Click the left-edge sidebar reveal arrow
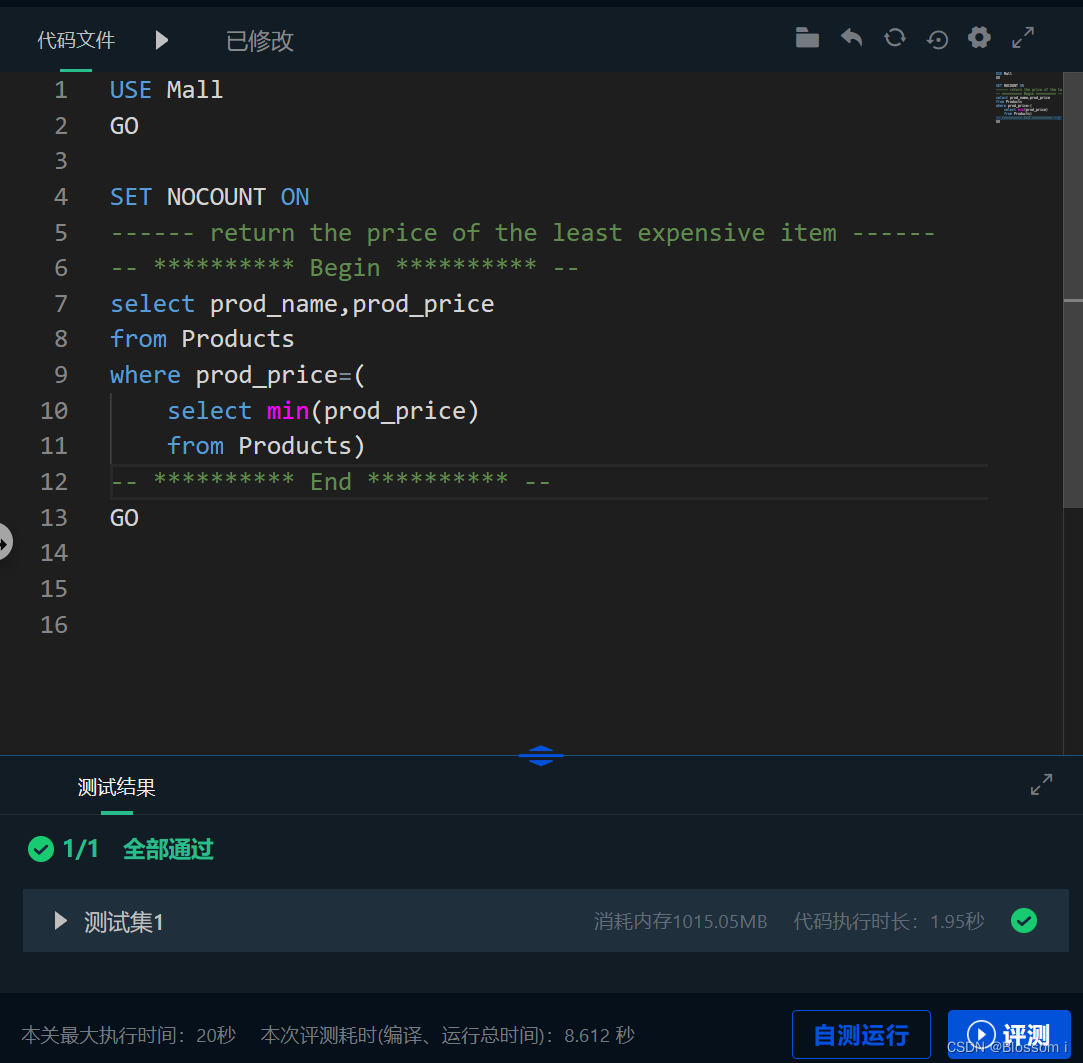Viewport: 1083px width, 1063px height. pyautogui.click(x=6, y=542)
